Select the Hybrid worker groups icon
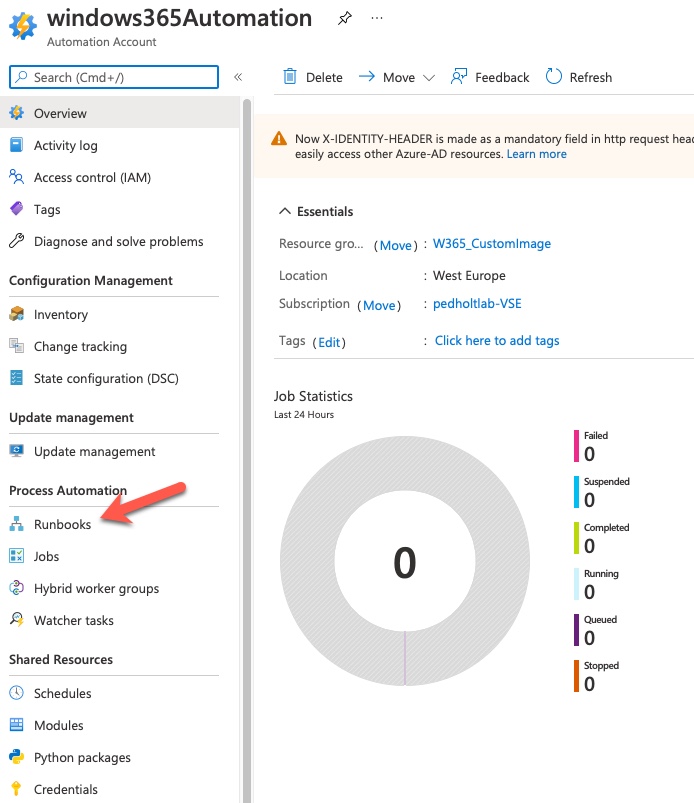The width and height of the screenshot is (694, 803). tap(16, 588)
